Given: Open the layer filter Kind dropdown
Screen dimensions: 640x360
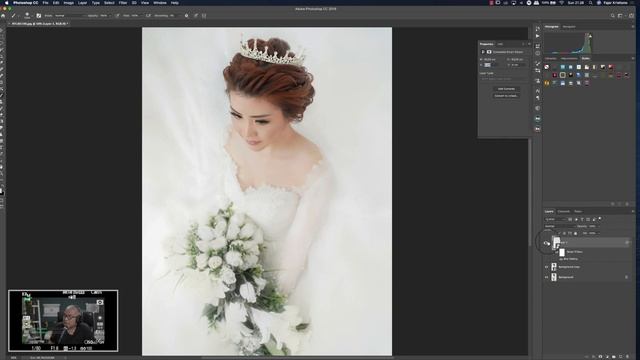Looking at the screenshot, I should pyautogui.click(x=556, y=219).
